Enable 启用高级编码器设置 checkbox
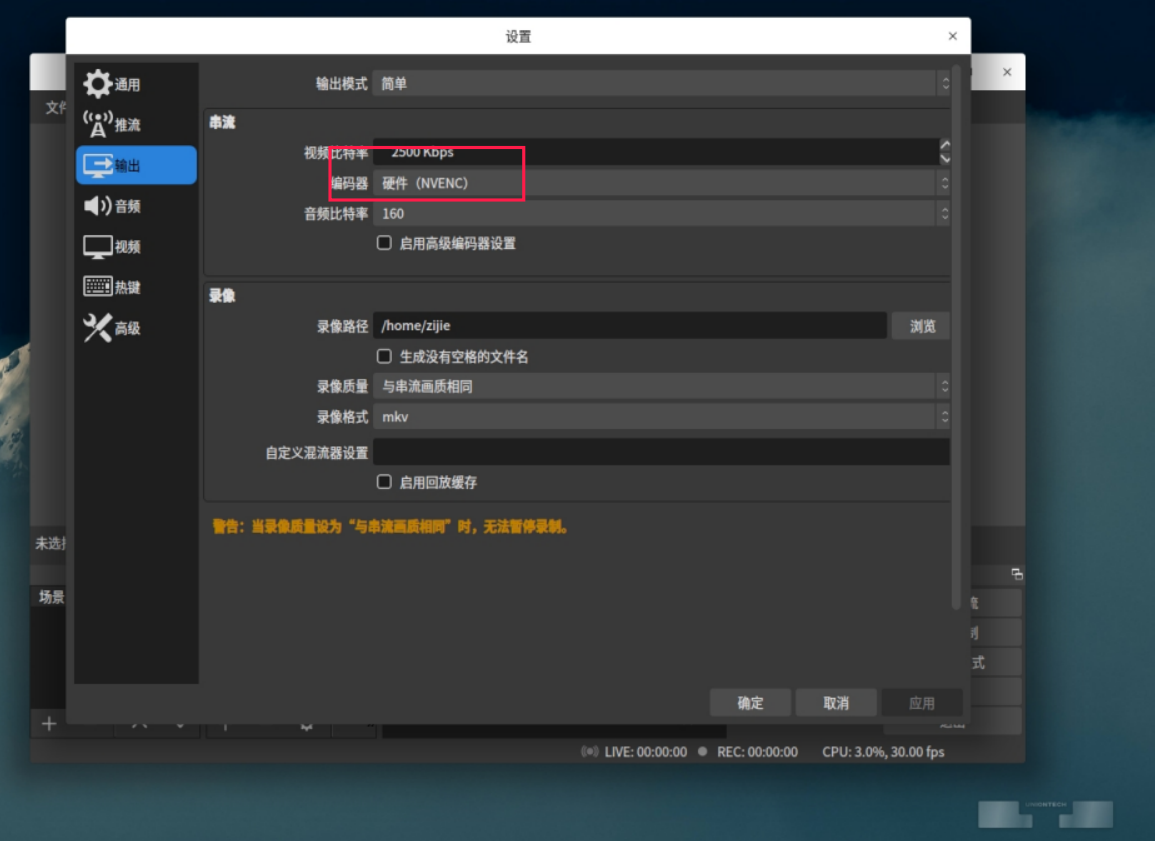The width and height of the screenshot is (1155, 841). point(384,243)
